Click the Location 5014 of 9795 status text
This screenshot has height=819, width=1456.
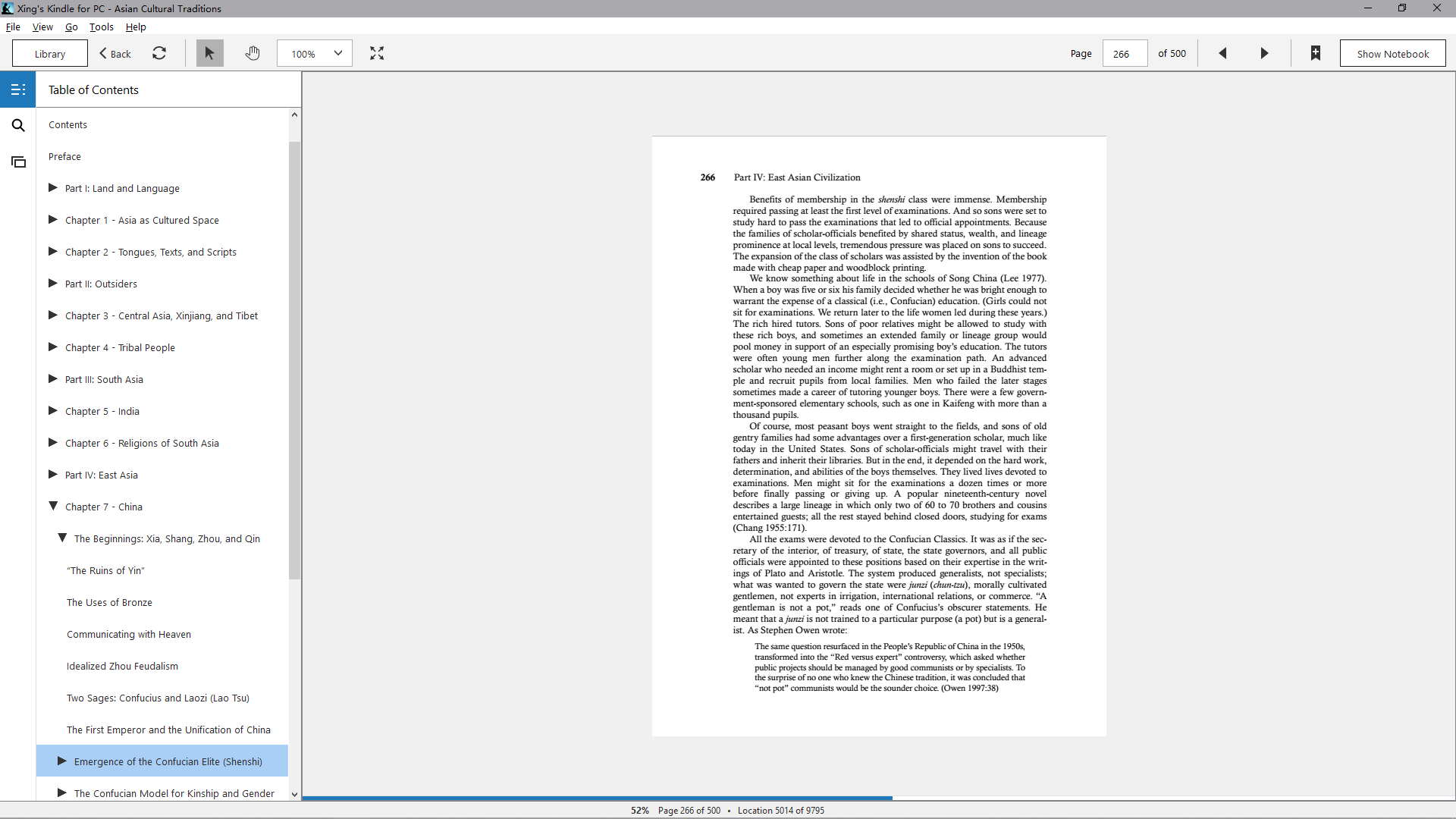781,811
